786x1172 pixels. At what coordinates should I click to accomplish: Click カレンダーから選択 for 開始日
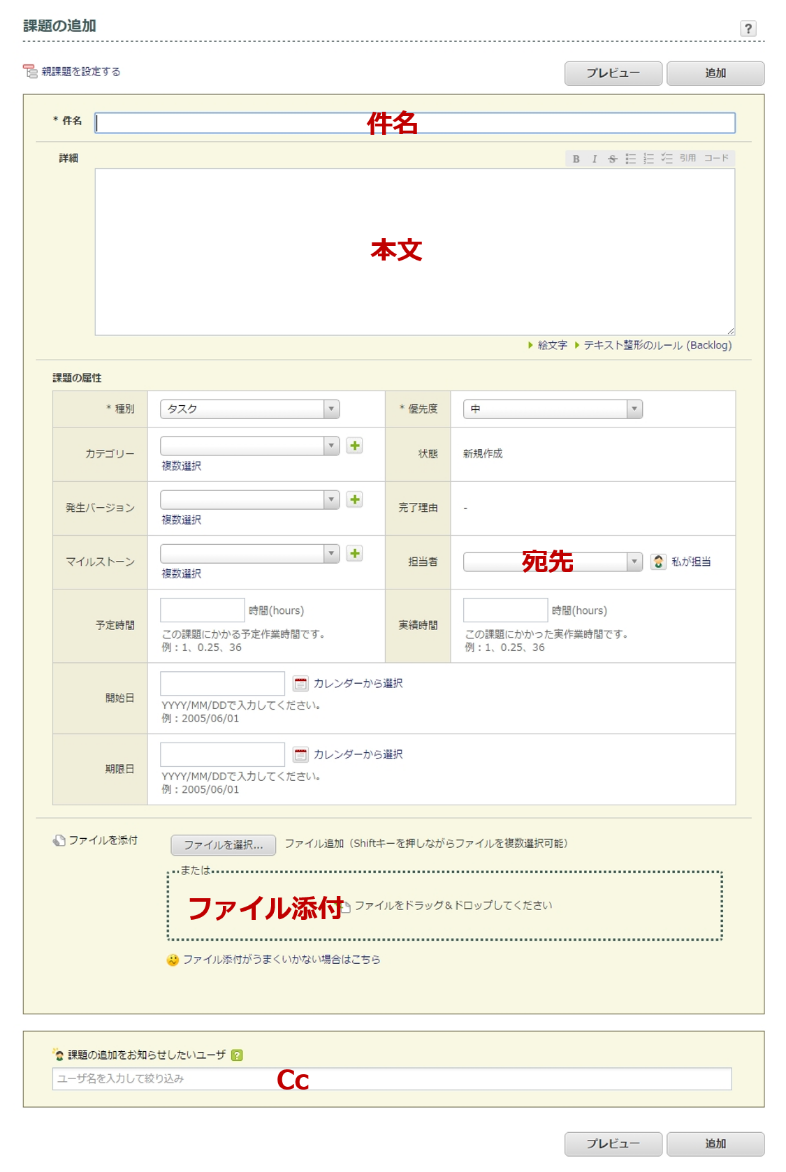point(358,683)
